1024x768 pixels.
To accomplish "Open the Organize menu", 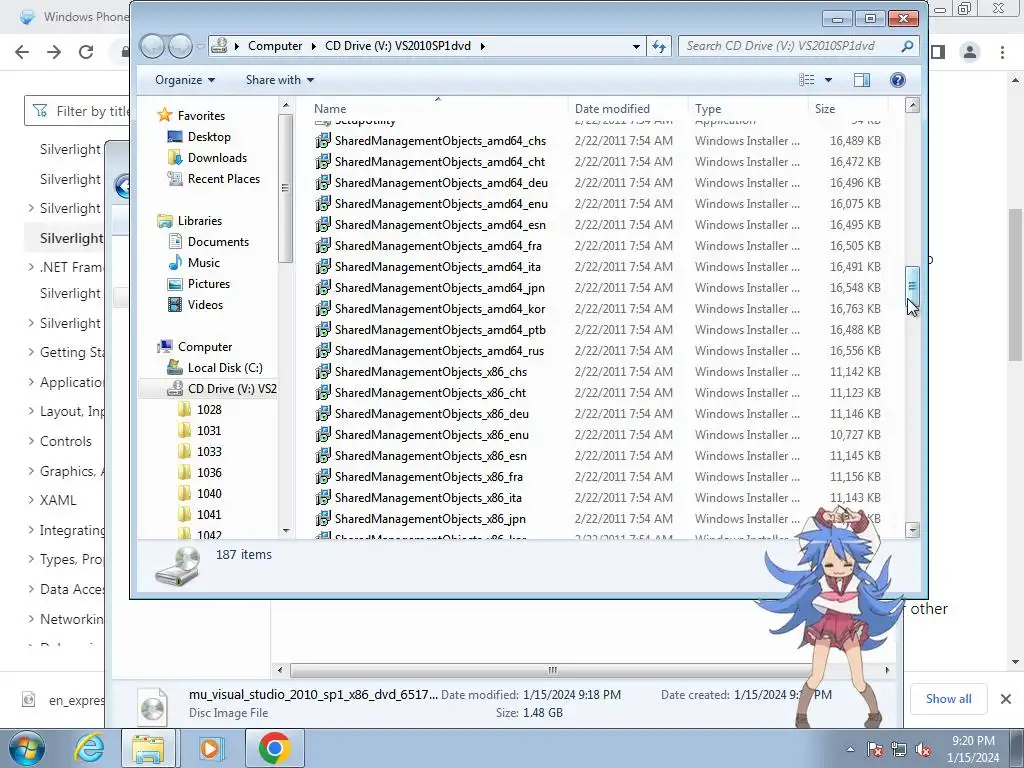I will [185, 80].
